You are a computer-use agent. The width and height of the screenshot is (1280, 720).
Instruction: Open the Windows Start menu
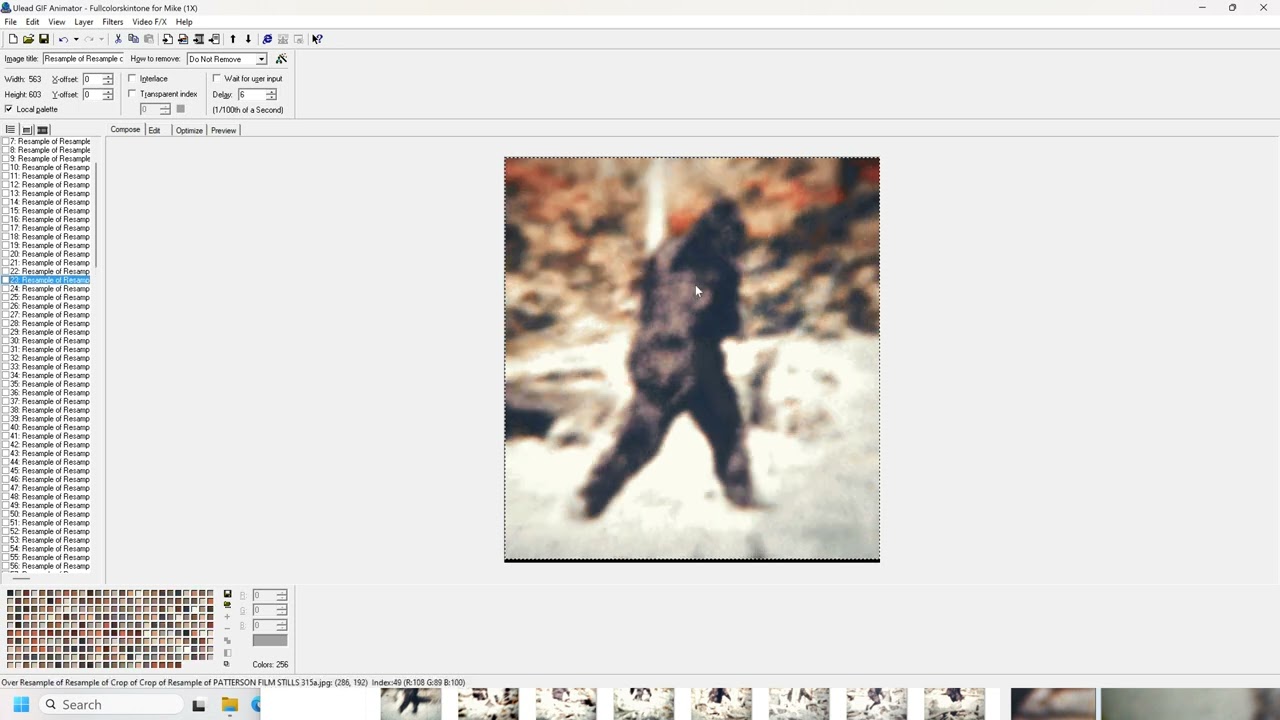coord(21,704)
